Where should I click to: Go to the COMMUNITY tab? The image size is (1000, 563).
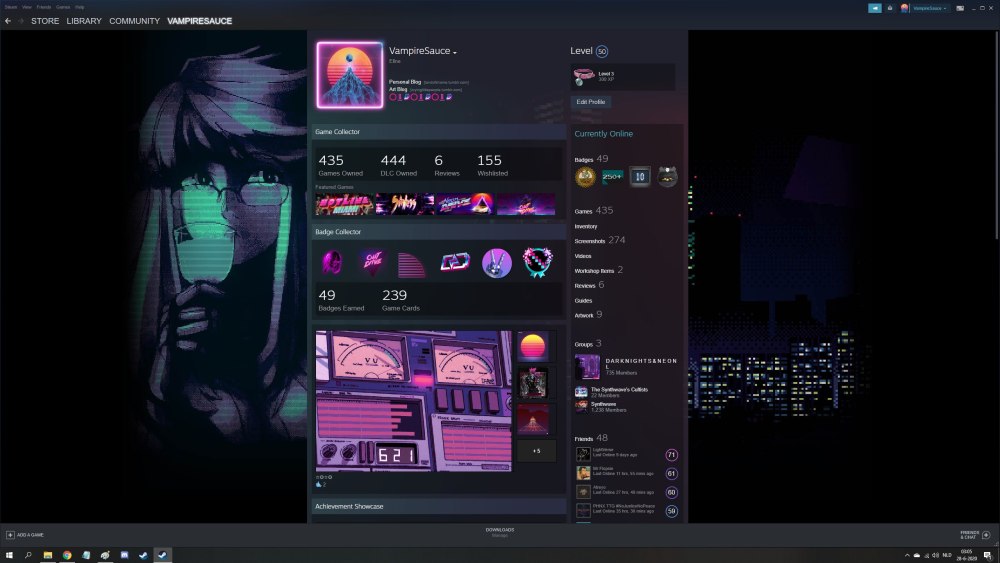coord(135,21)
